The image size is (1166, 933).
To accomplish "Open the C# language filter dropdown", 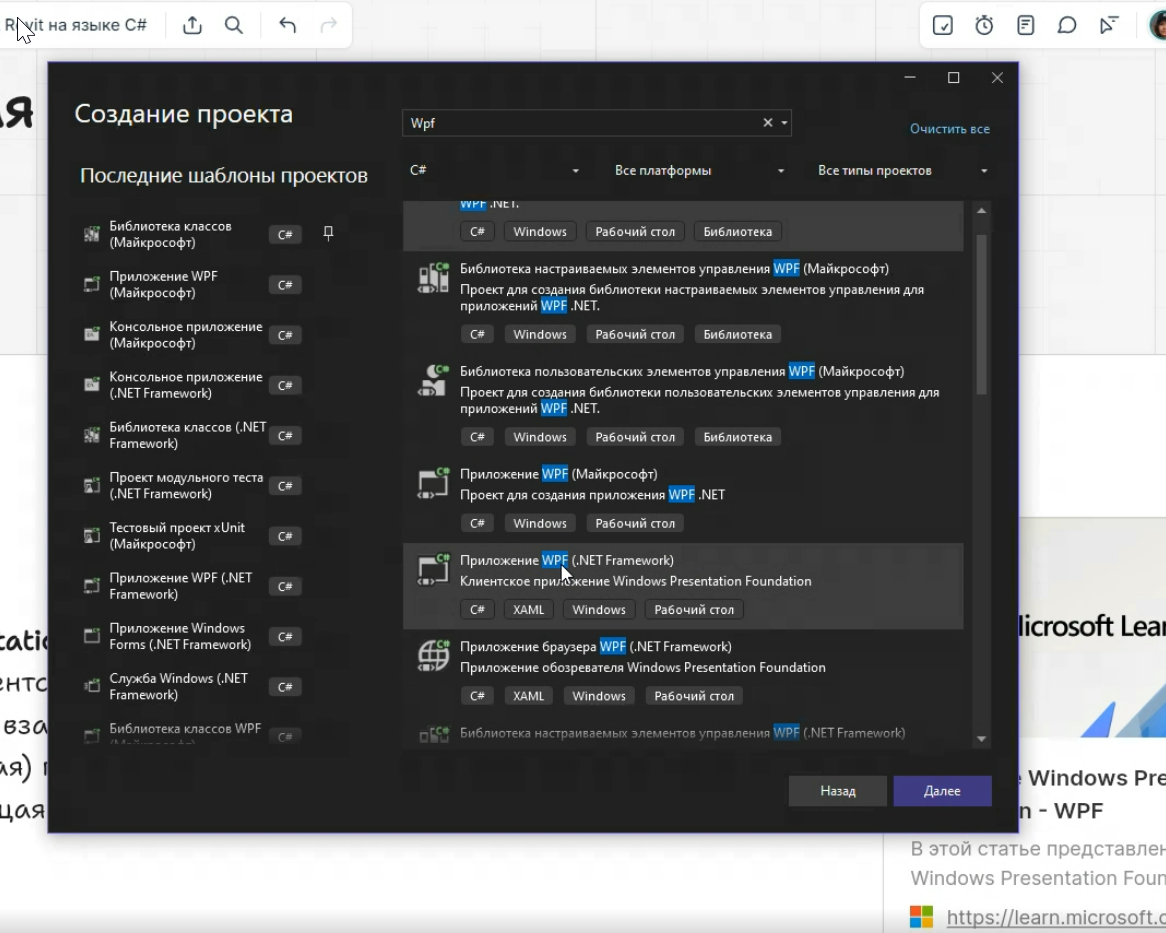I will tap(495, 170).
